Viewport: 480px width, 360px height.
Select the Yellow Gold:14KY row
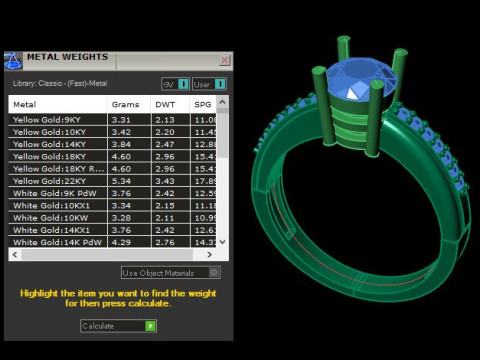click(x=112, y=144)
